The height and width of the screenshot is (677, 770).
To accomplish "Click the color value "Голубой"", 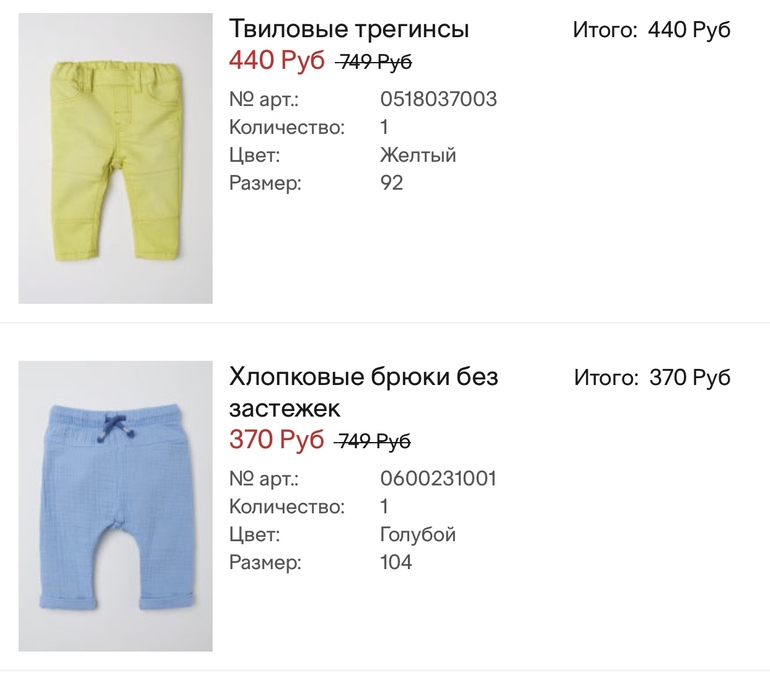I will pyautogui.click(x=418, y=535).
